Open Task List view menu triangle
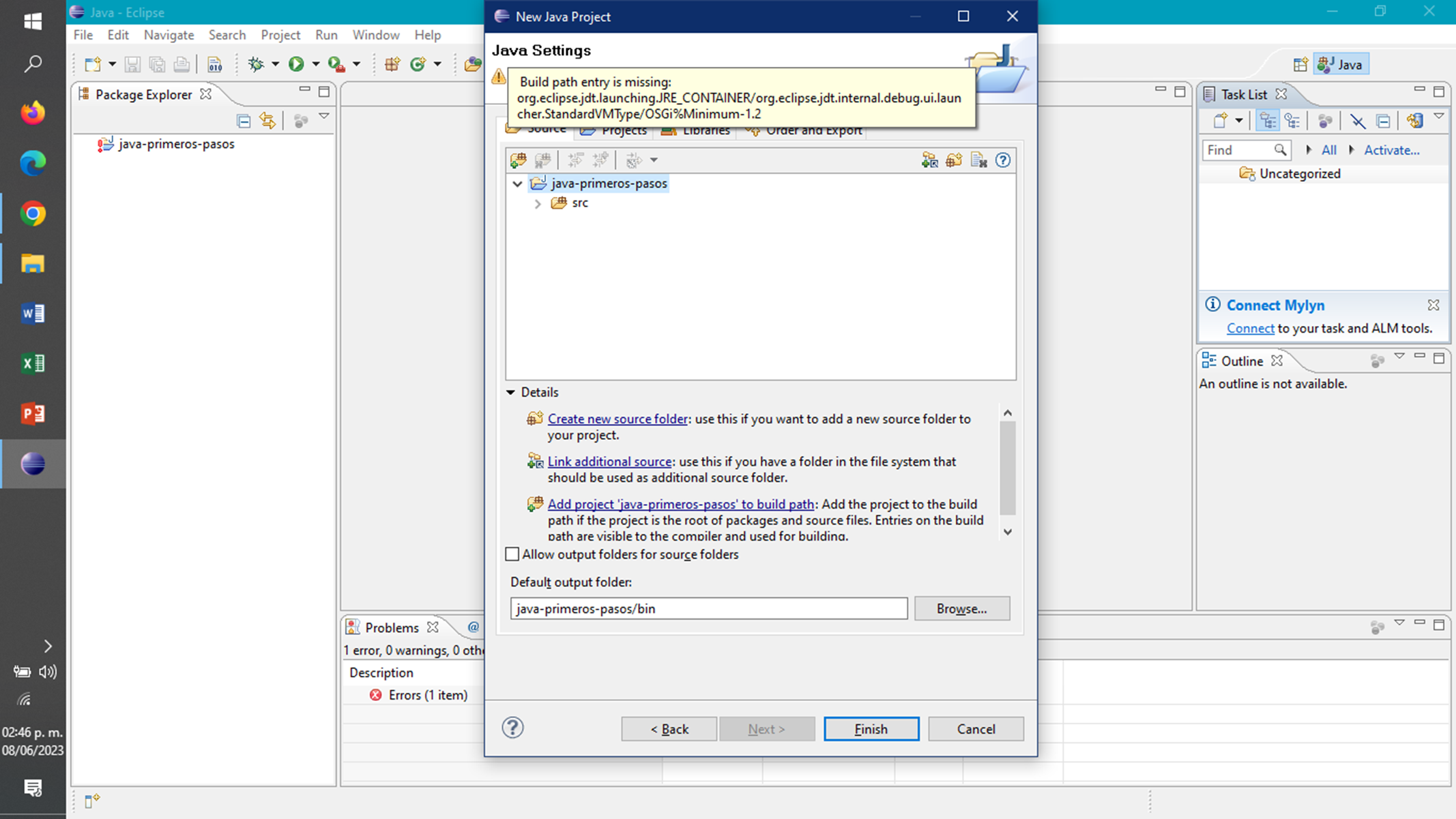1456x819 pixels. tap(1439, 117)
